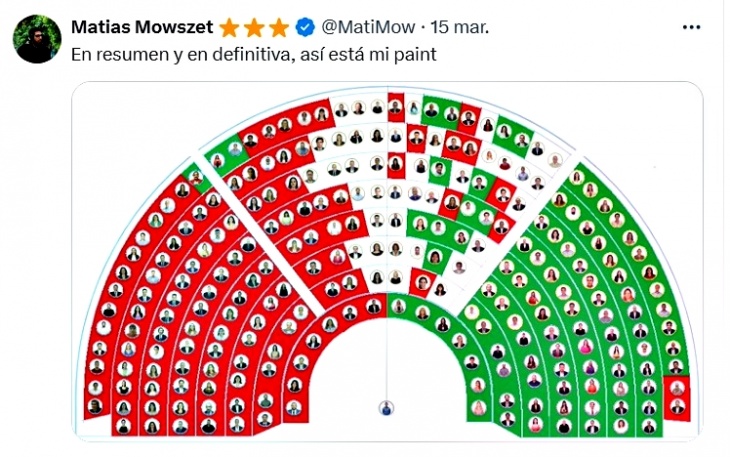Click the third orange star next to name

click(279, 27)
